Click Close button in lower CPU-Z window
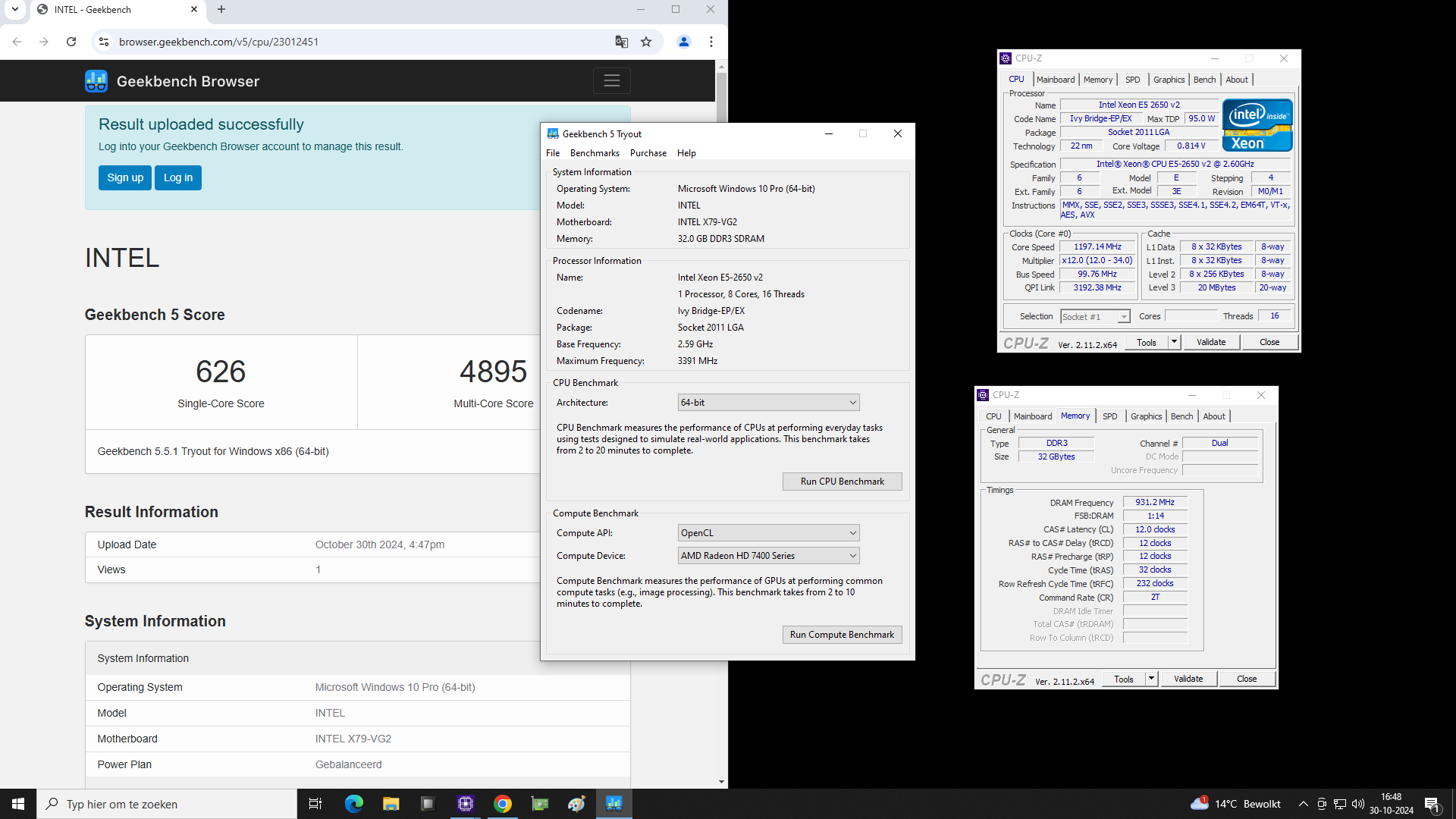The width and height of the screenshot is (1456, 819). point(1247,679)
